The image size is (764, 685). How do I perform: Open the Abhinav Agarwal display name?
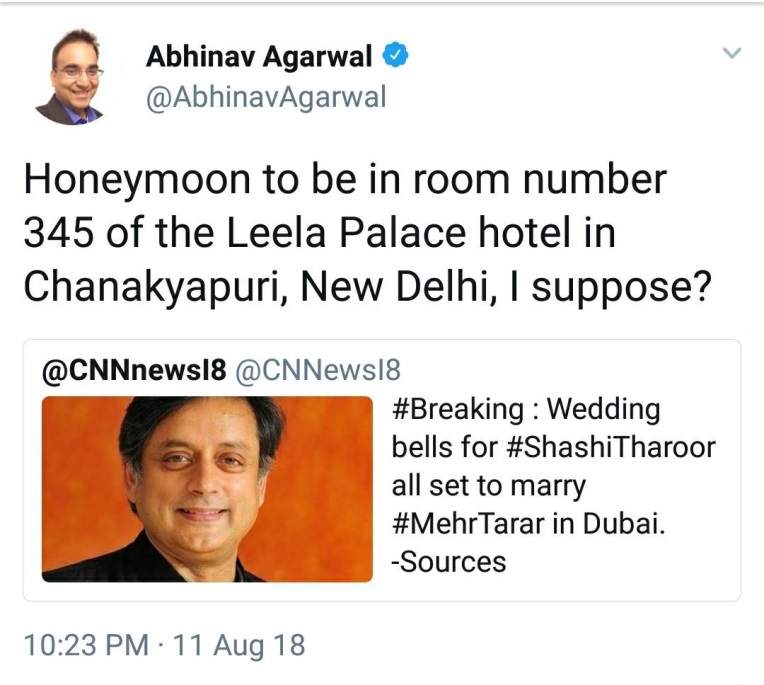pos(259,56)
